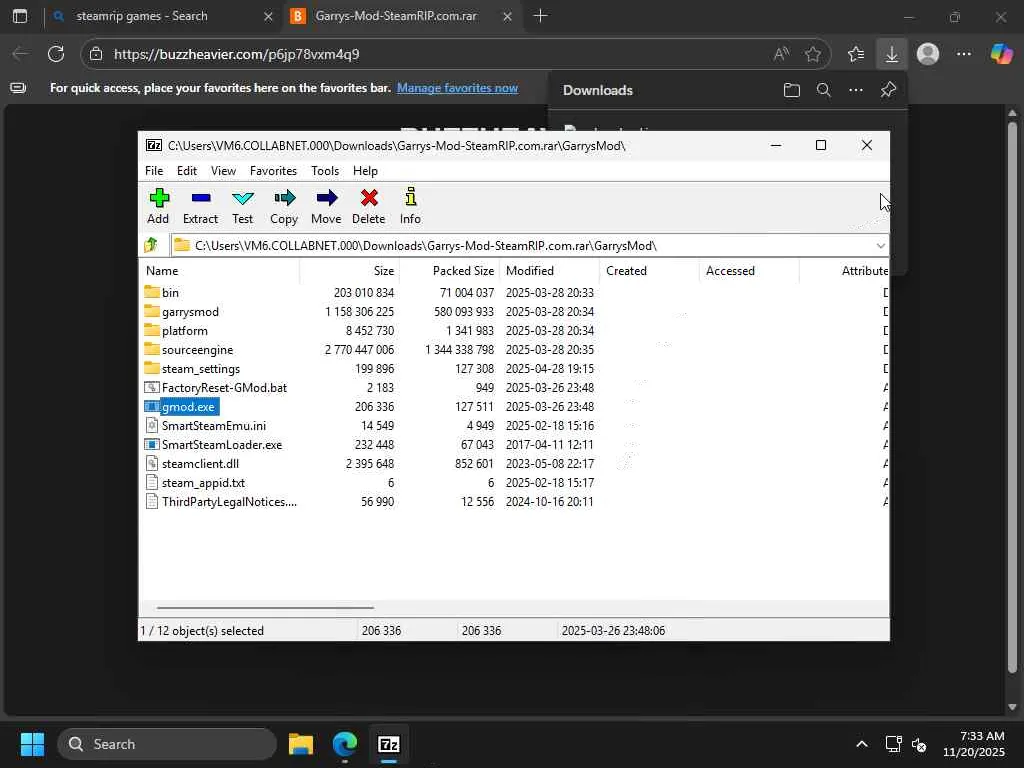Select the garrysmod folder icon
The width and height of the screenshot is (1024, 768).
coord(152,311)
